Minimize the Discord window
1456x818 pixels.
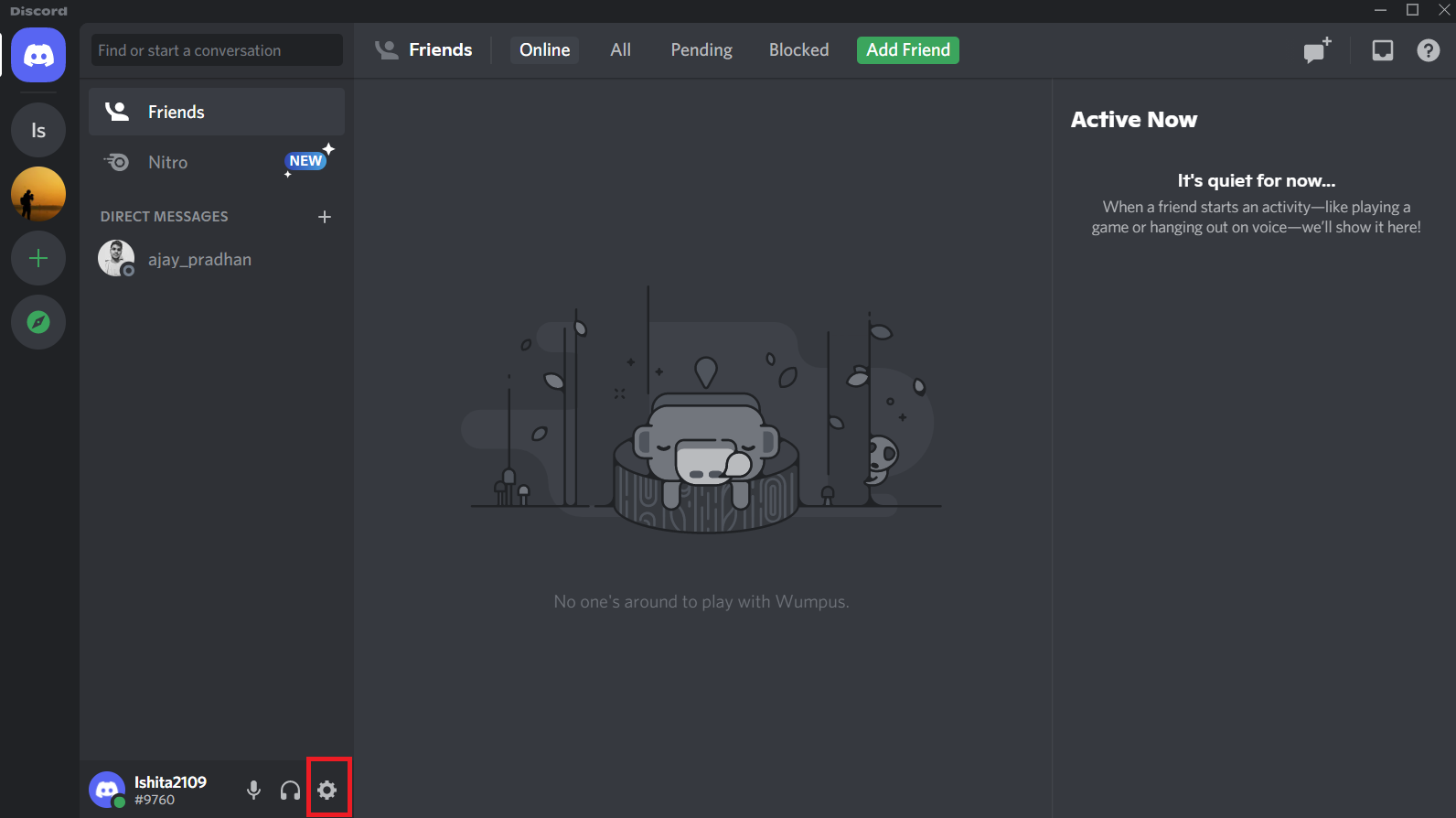click(1380, 10)
